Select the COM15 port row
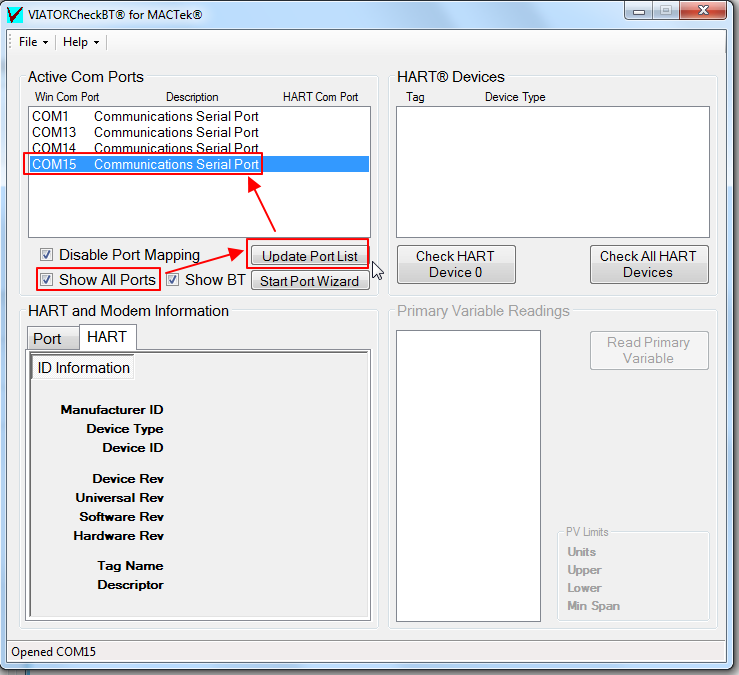 (x=198, y=164)
